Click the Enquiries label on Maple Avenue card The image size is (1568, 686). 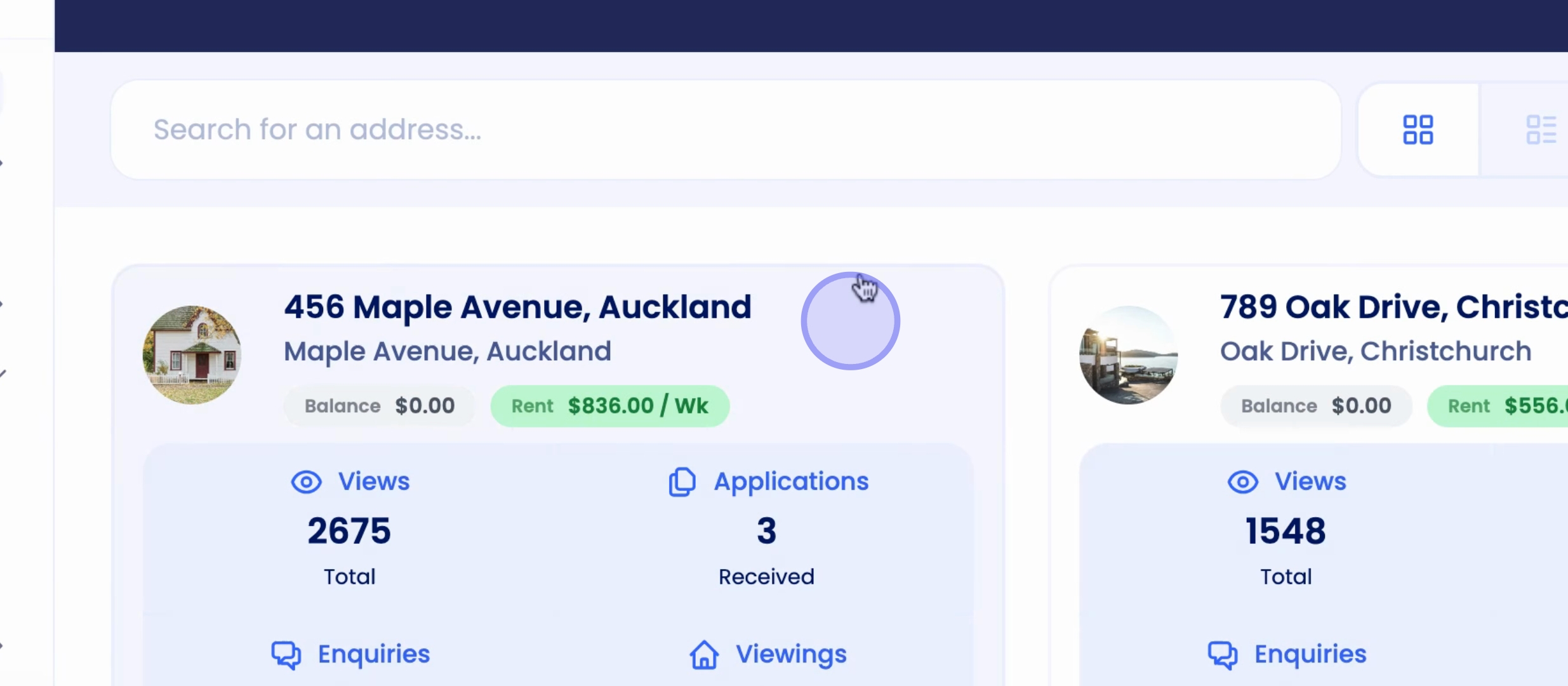tap(374, 654)
